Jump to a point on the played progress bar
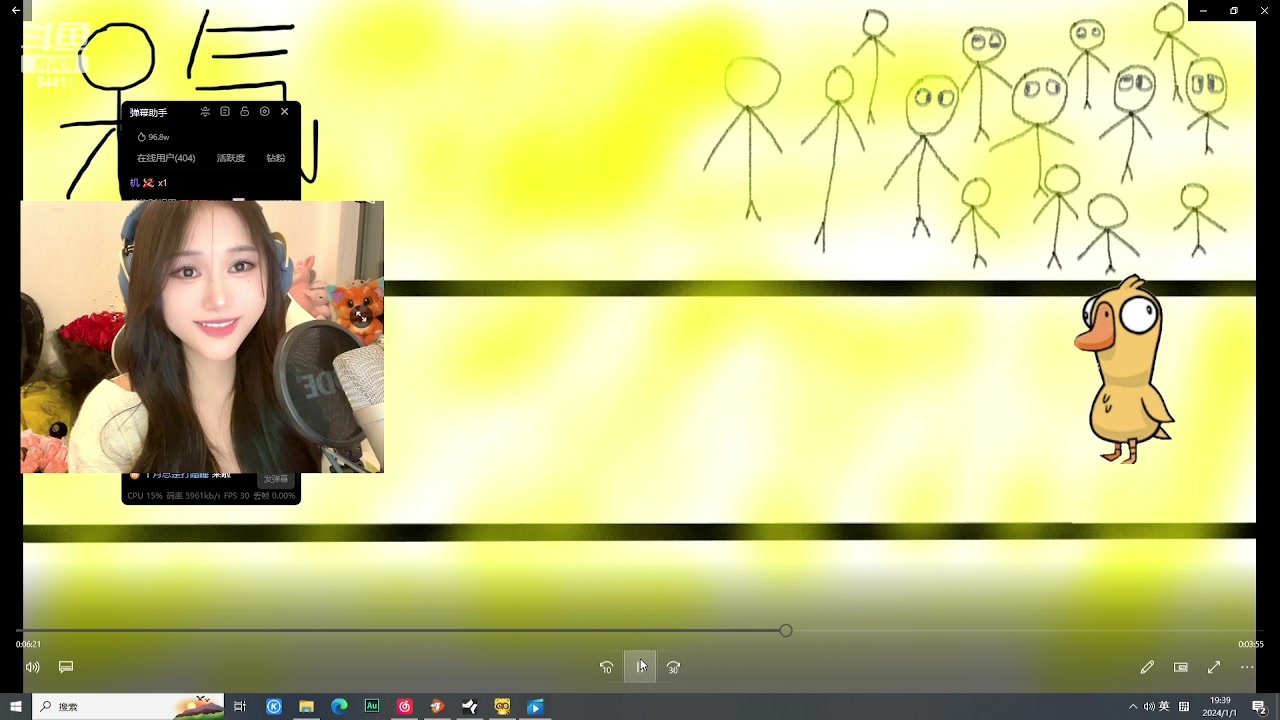1280x720 pixels. [x=400, y=631]
